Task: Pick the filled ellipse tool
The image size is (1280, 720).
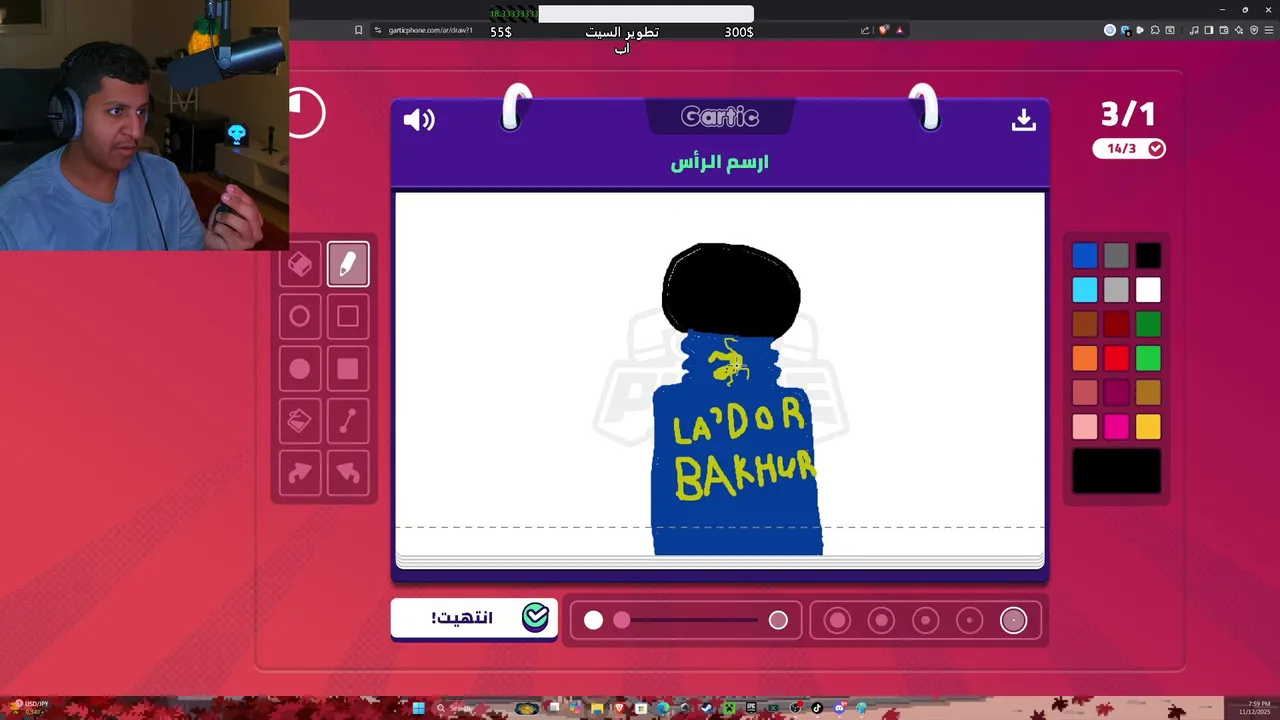Action: tap(300, 369)
